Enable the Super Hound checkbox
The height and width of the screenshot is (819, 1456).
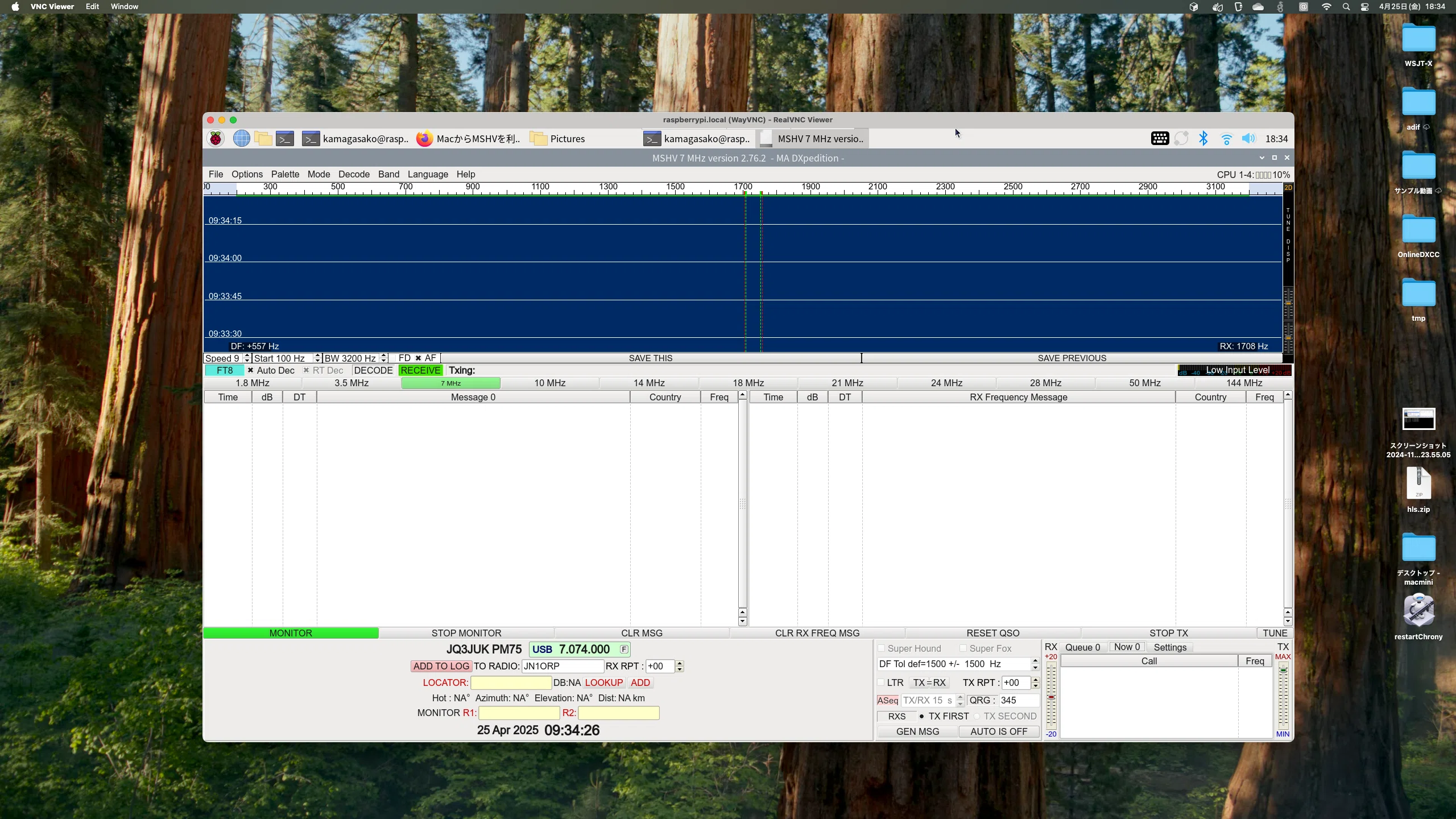tap(882, 648)
